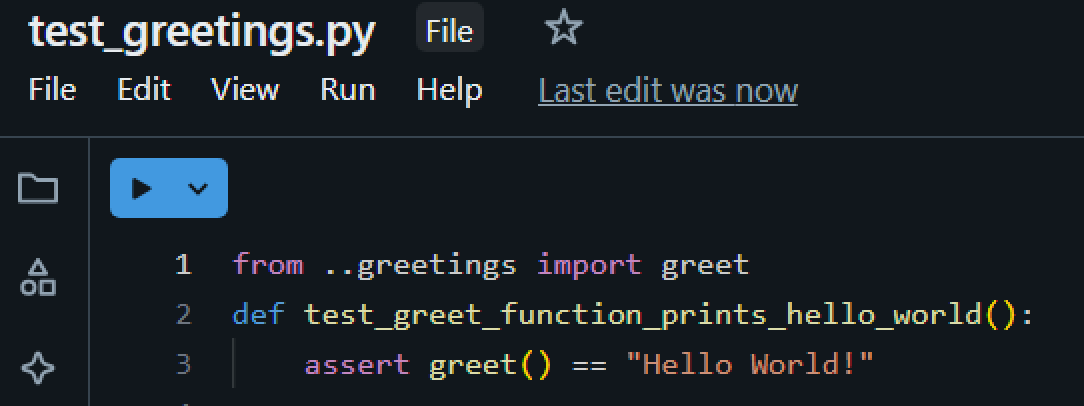Click the 'Last edit was now' link
1084x406 pixels.
[x=667, y=91]
